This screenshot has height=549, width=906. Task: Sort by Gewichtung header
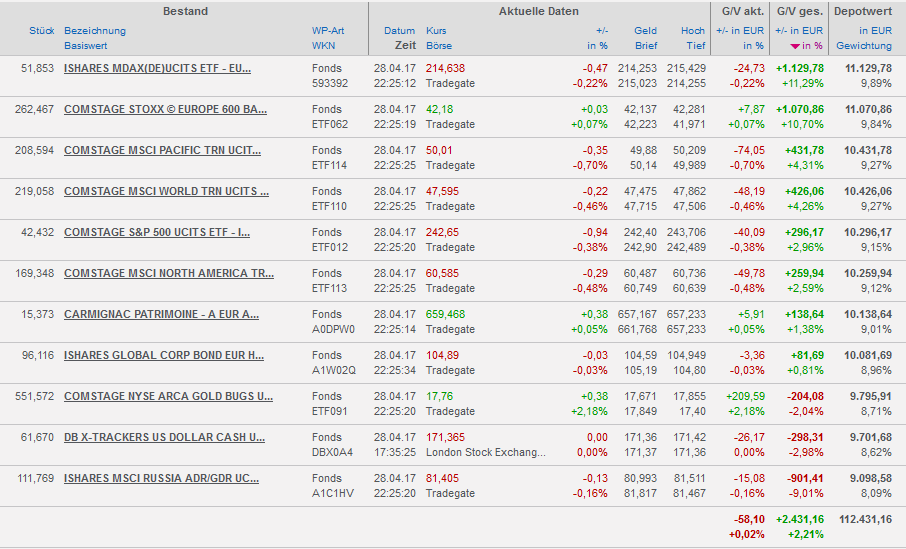[864, 46]
